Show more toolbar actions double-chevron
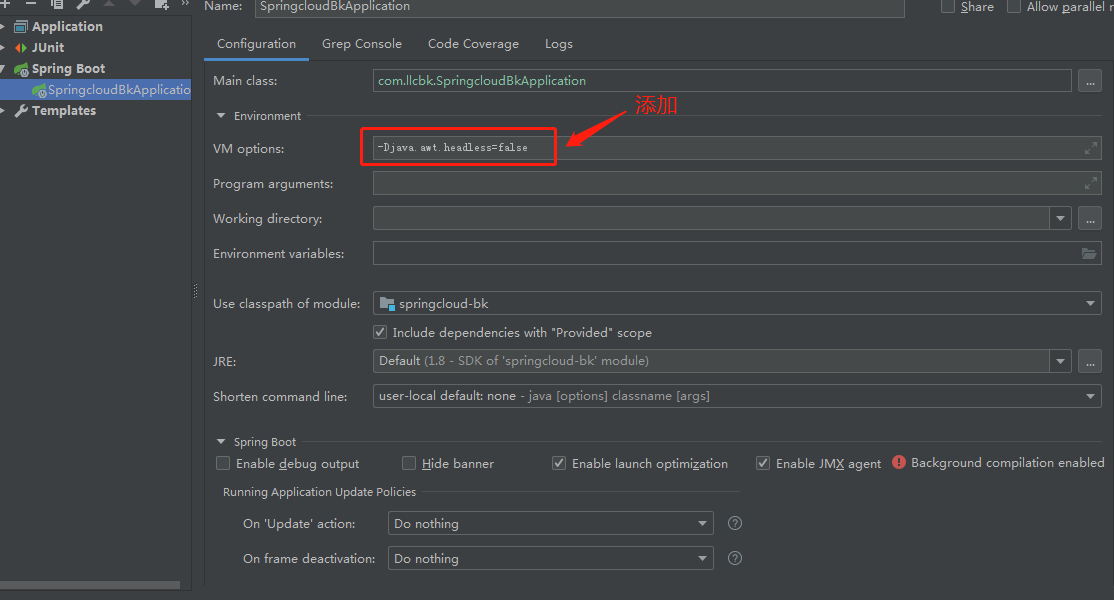 tap(185, 4)
